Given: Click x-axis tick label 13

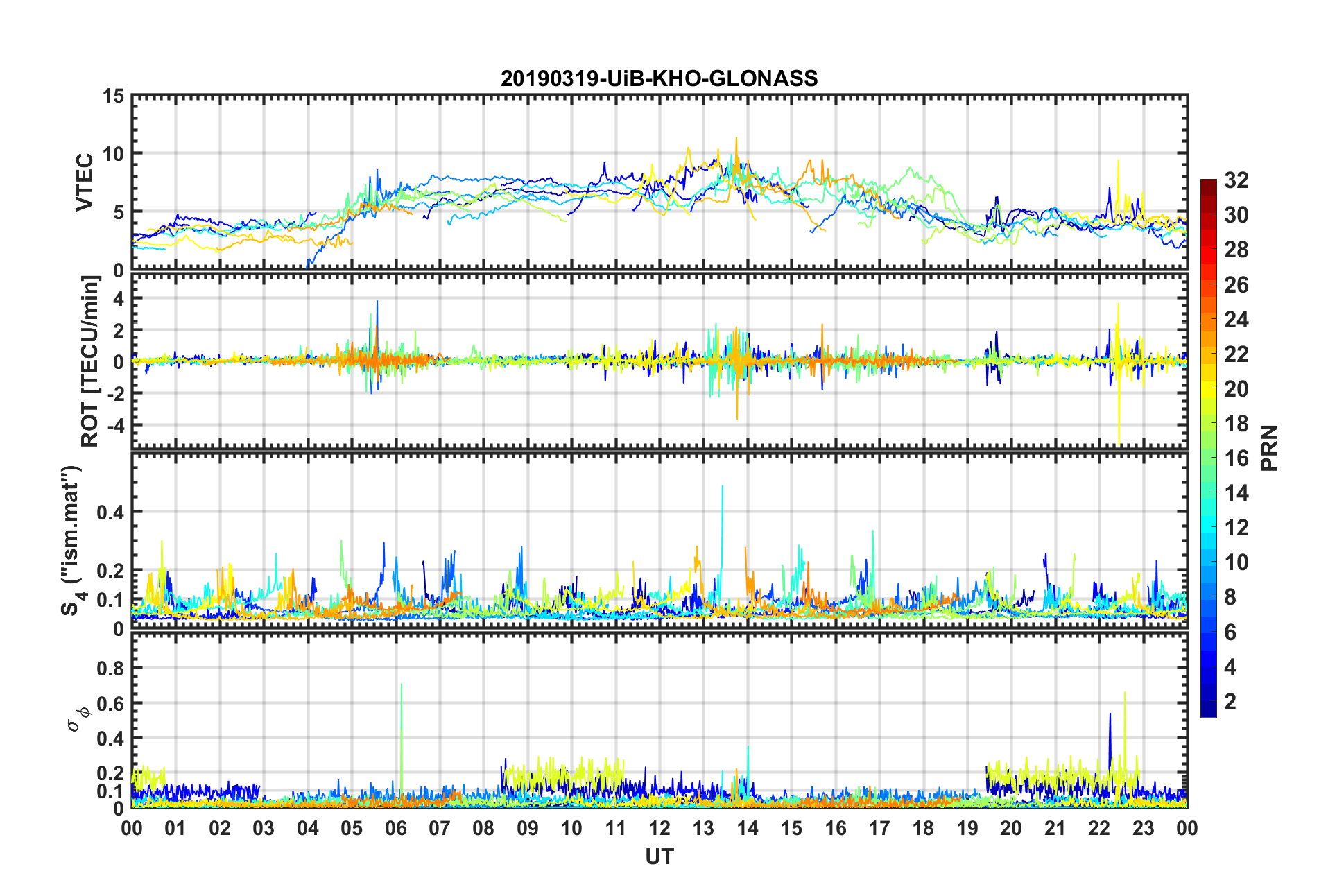Looking at the screenshot, I should click(x=703, y=828).
